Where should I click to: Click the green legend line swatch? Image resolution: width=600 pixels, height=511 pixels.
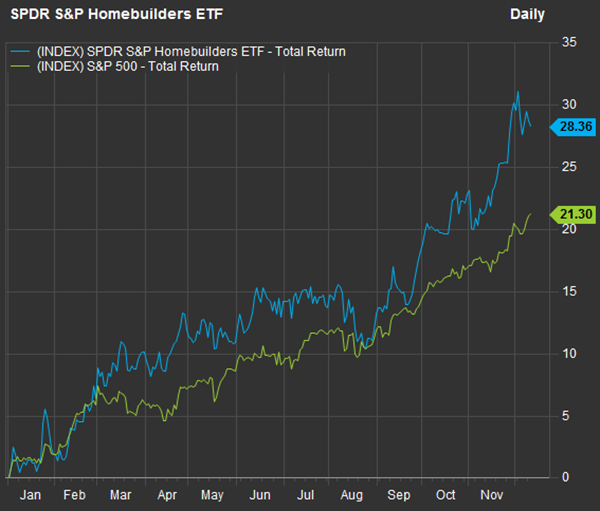click(x=20, y=66)
